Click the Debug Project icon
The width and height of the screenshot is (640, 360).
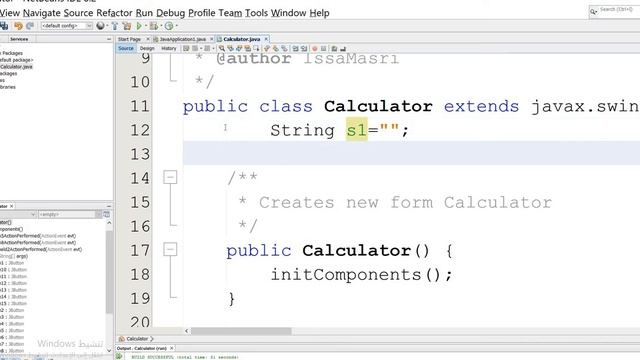153,26
